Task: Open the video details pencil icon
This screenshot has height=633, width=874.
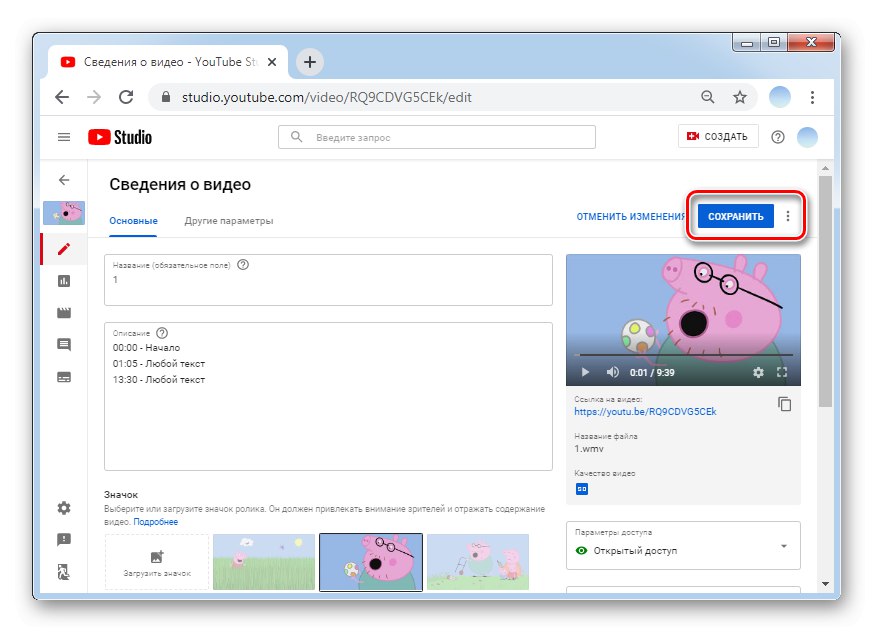Action: (64, 249)
